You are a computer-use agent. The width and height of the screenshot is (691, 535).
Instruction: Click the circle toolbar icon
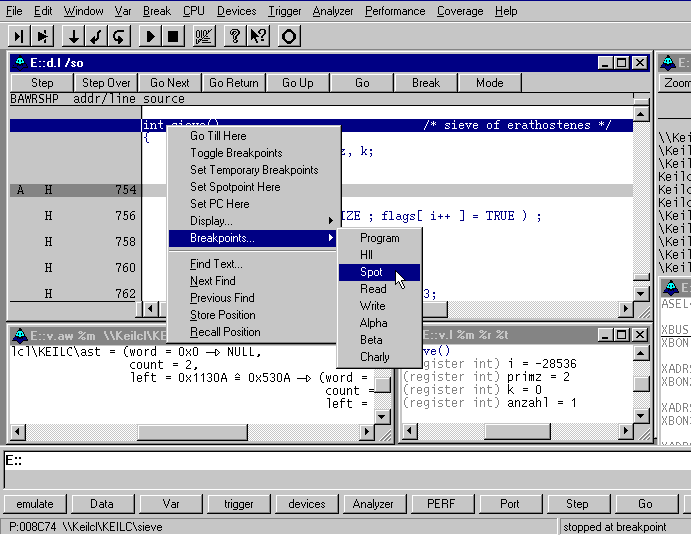289,36
